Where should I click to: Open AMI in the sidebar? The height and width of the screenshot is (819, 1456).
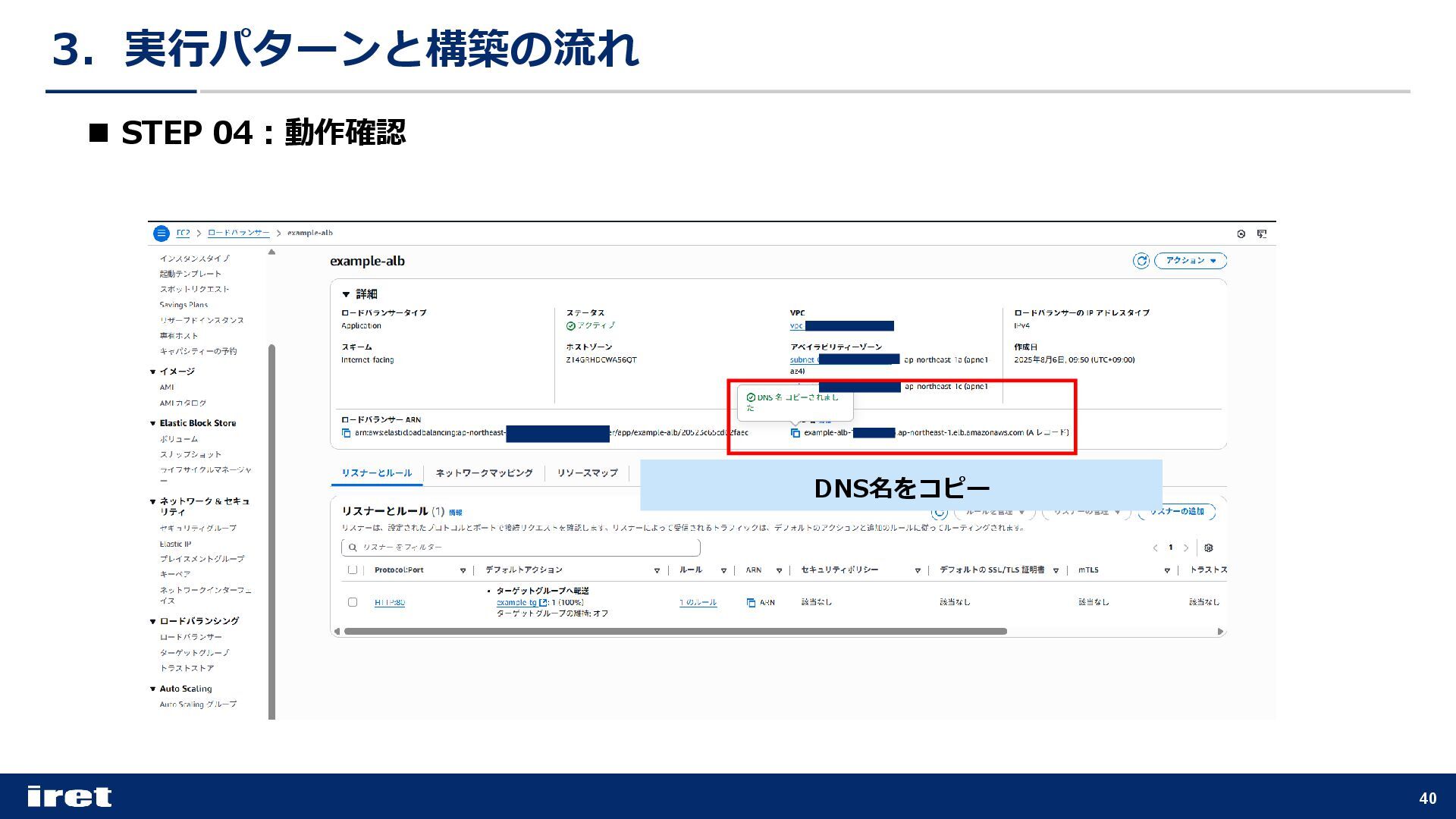pos(167,388)
